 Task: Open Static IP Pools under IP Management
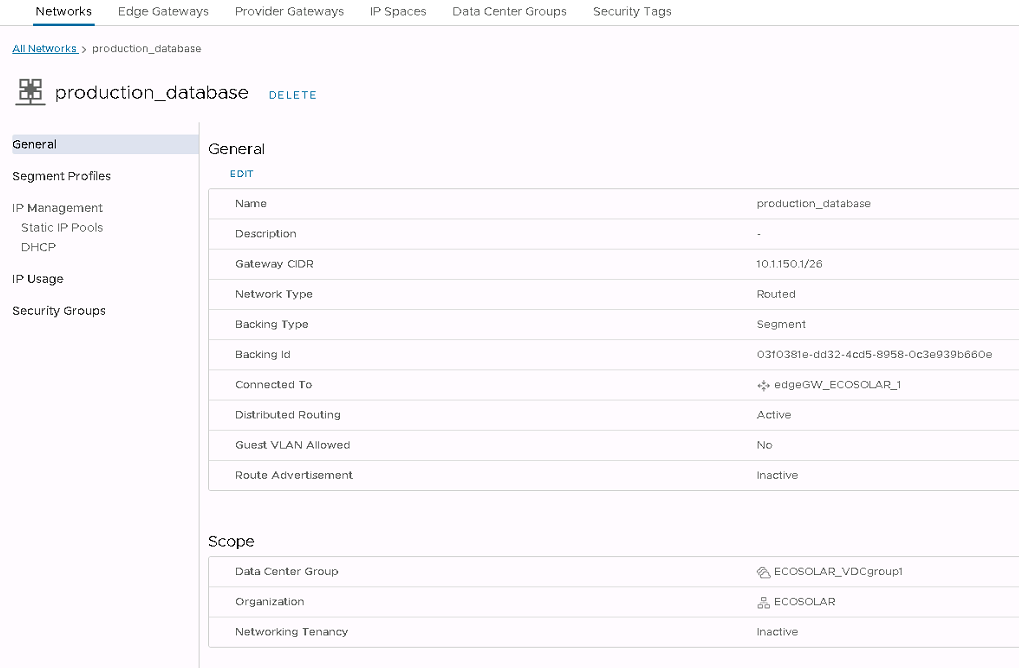tap(62, 228)
